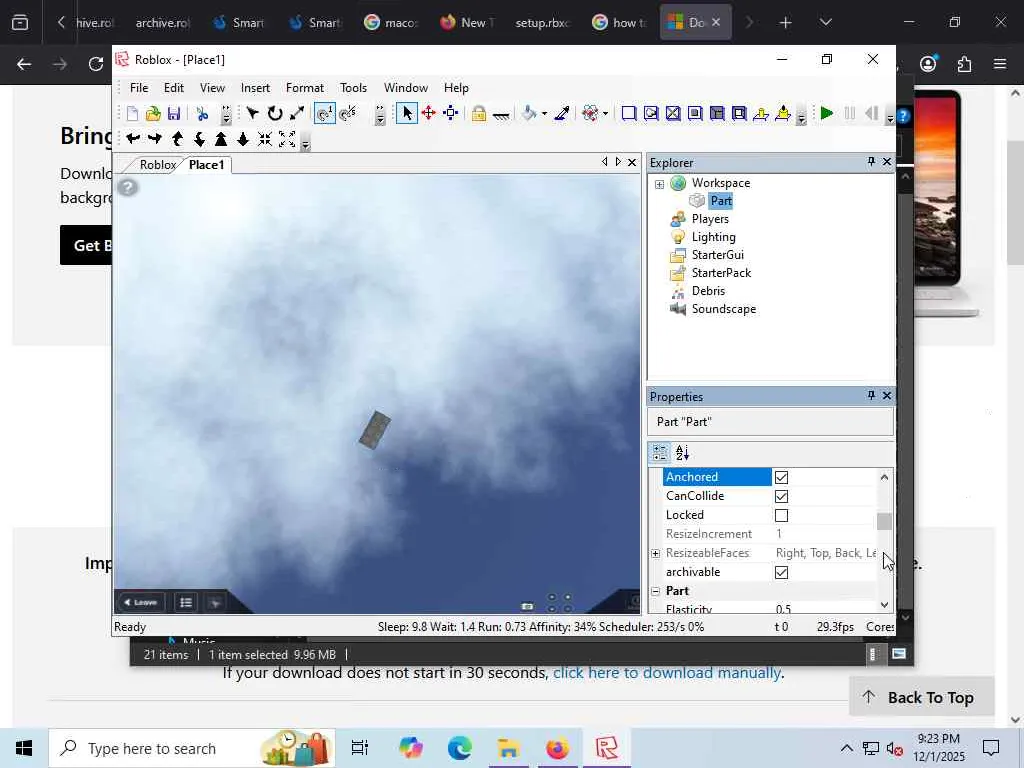1024x768 pixels.
Task: Click the Anchor tool icon
Action: tap(501, 114)
